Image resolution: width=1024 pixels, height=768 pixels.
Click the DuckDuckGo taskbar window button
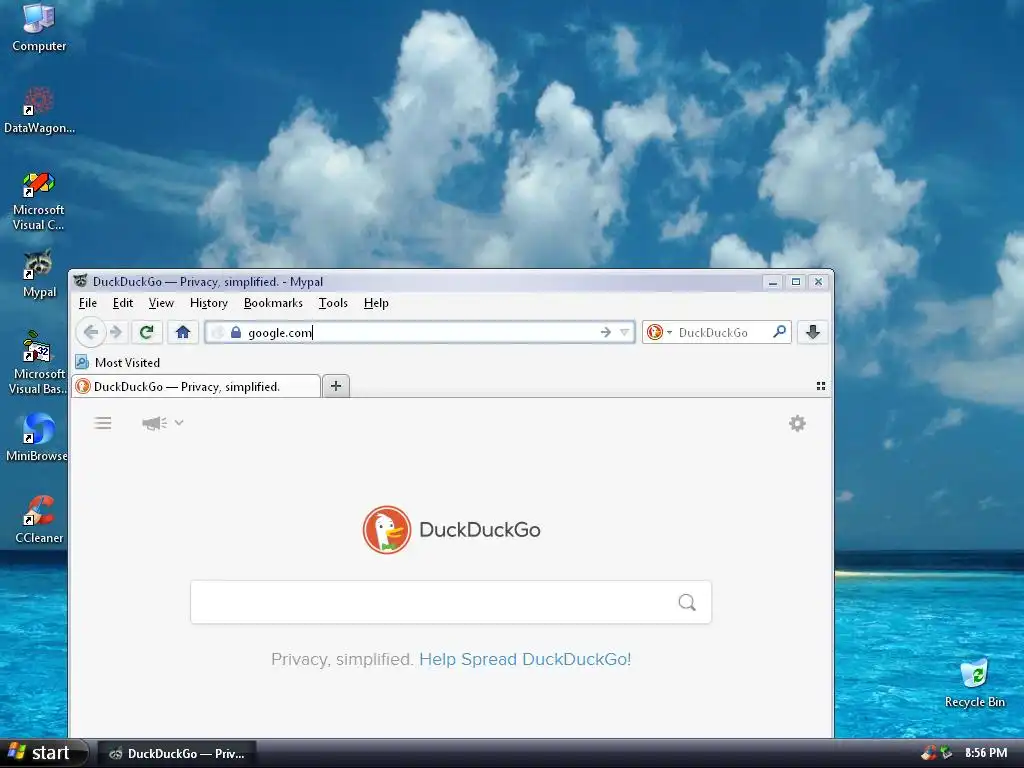tap(177, 754)
